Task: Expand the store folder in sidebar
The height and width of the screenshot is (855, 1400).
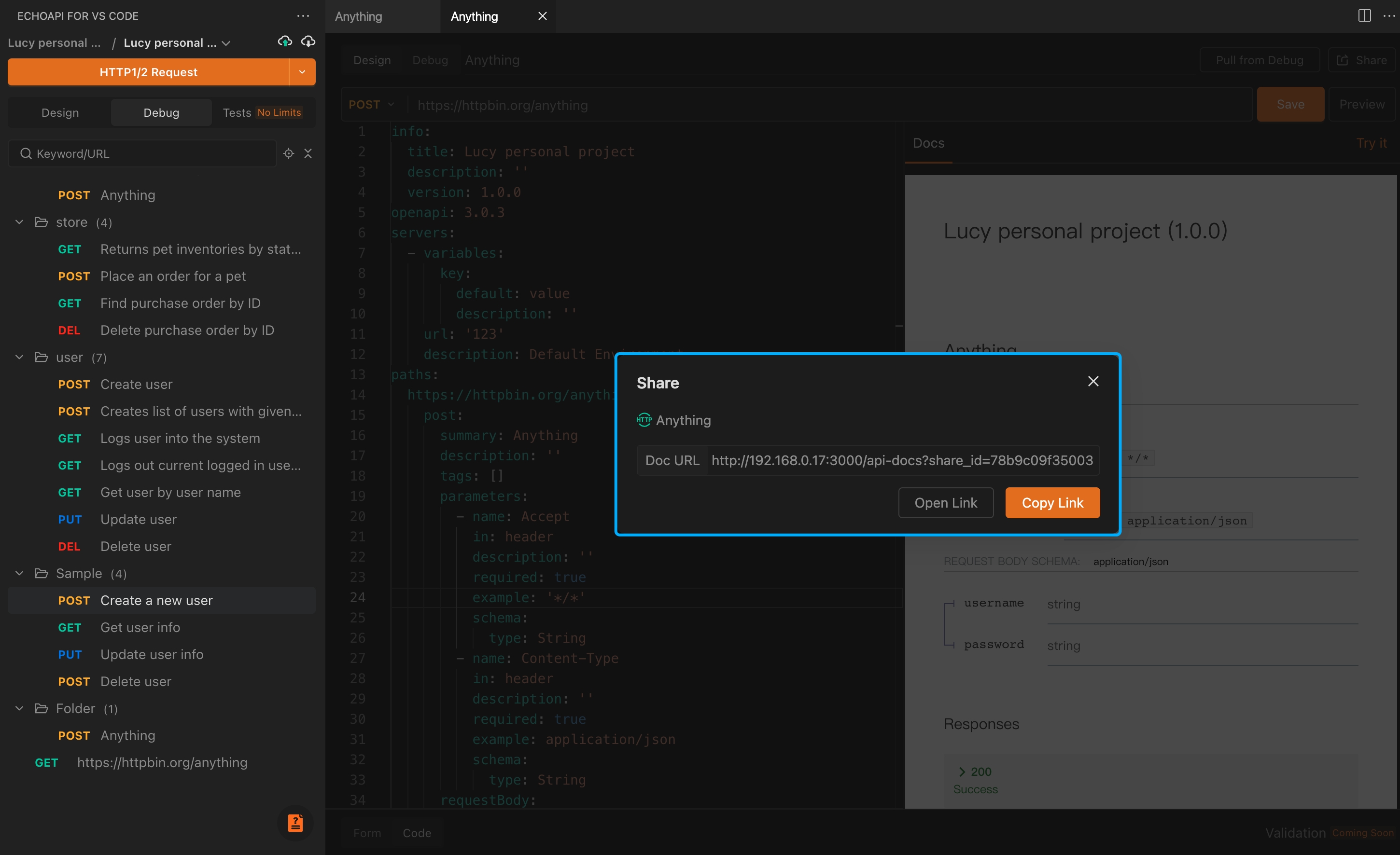Action: point(20,222)
